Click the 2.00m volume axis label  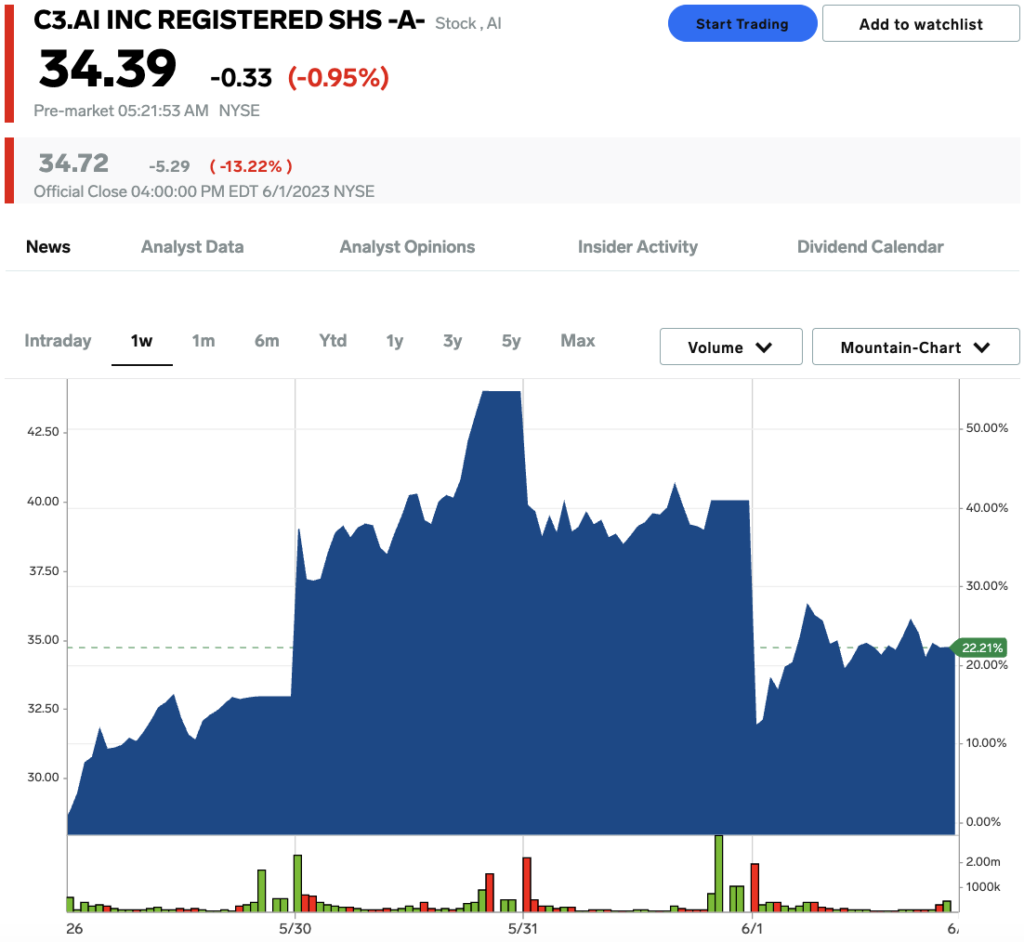pos(983,862)
